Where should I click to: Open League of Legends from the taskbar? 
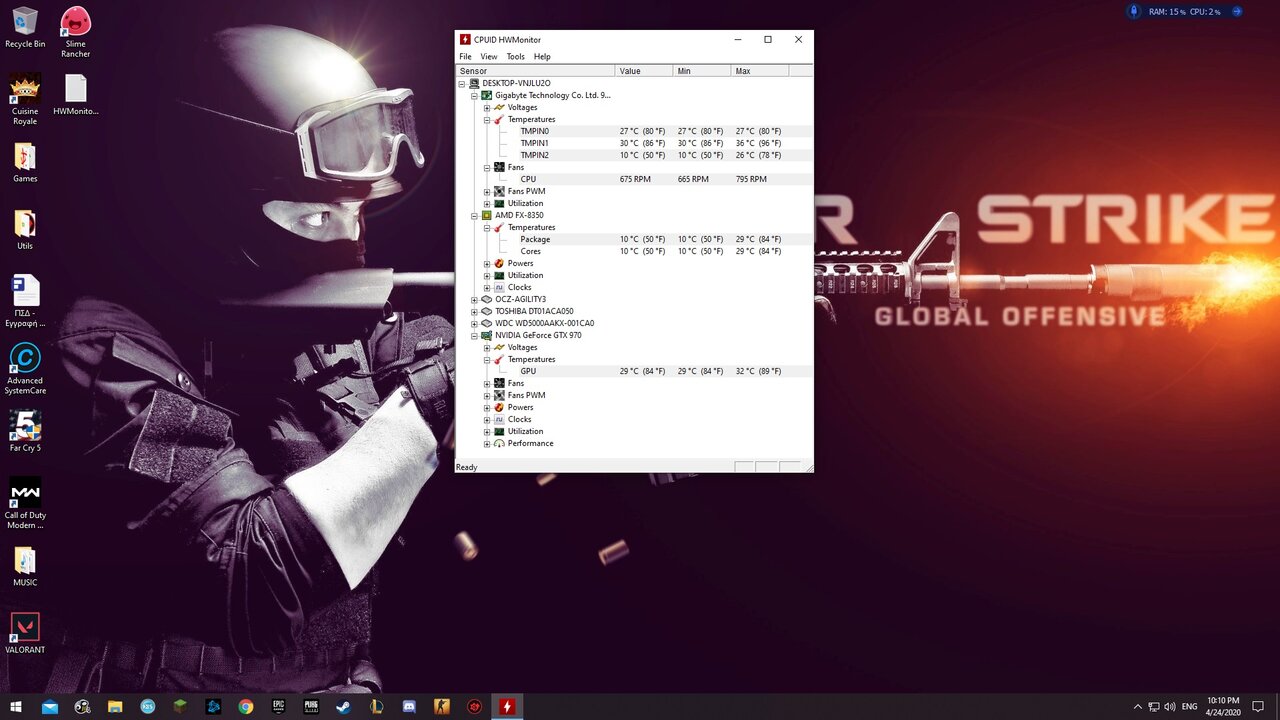click(375, 707)
